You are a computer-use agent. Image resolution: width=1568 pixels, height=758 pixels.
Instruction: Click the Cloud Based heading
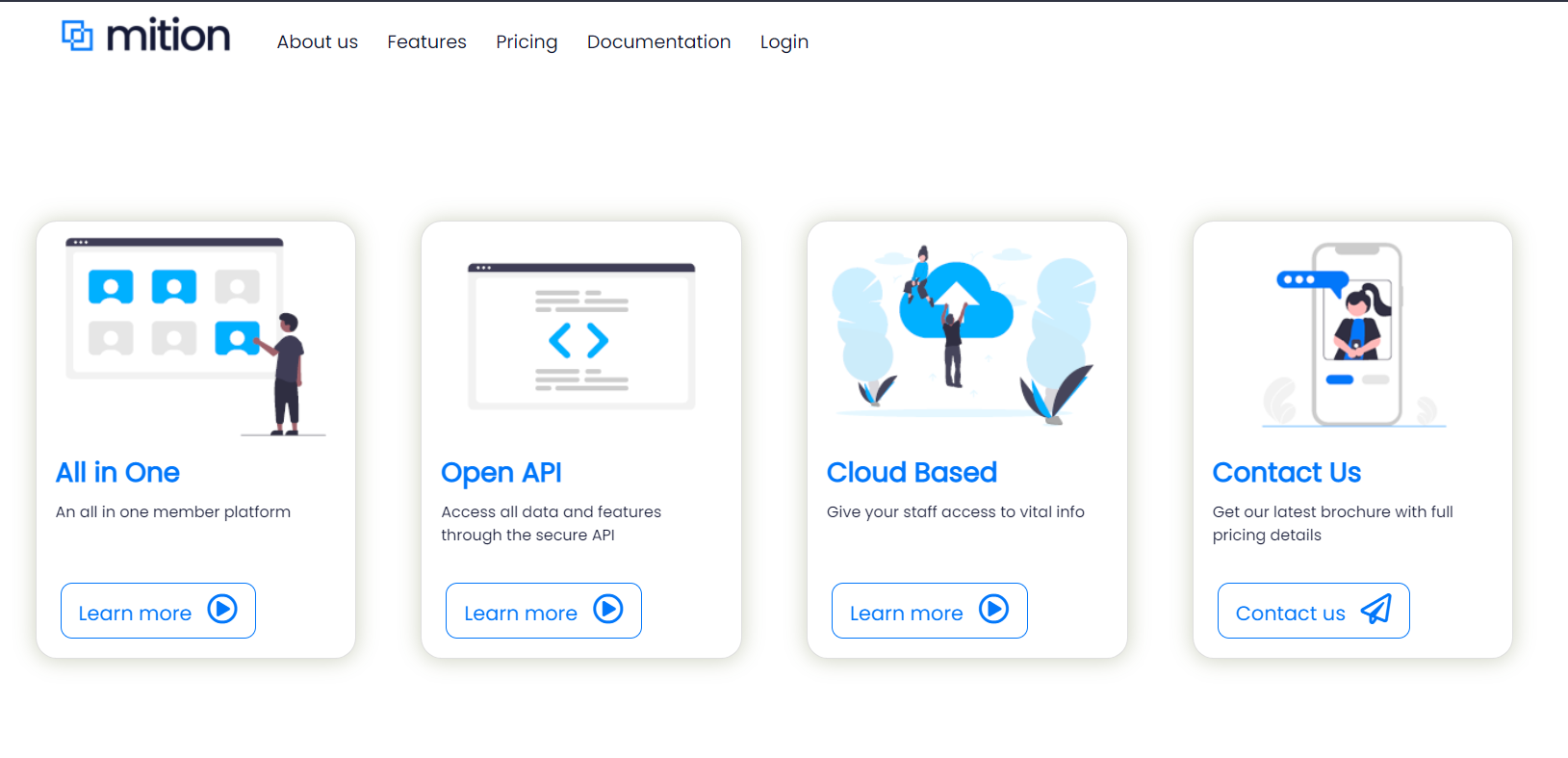pos(912,473)
